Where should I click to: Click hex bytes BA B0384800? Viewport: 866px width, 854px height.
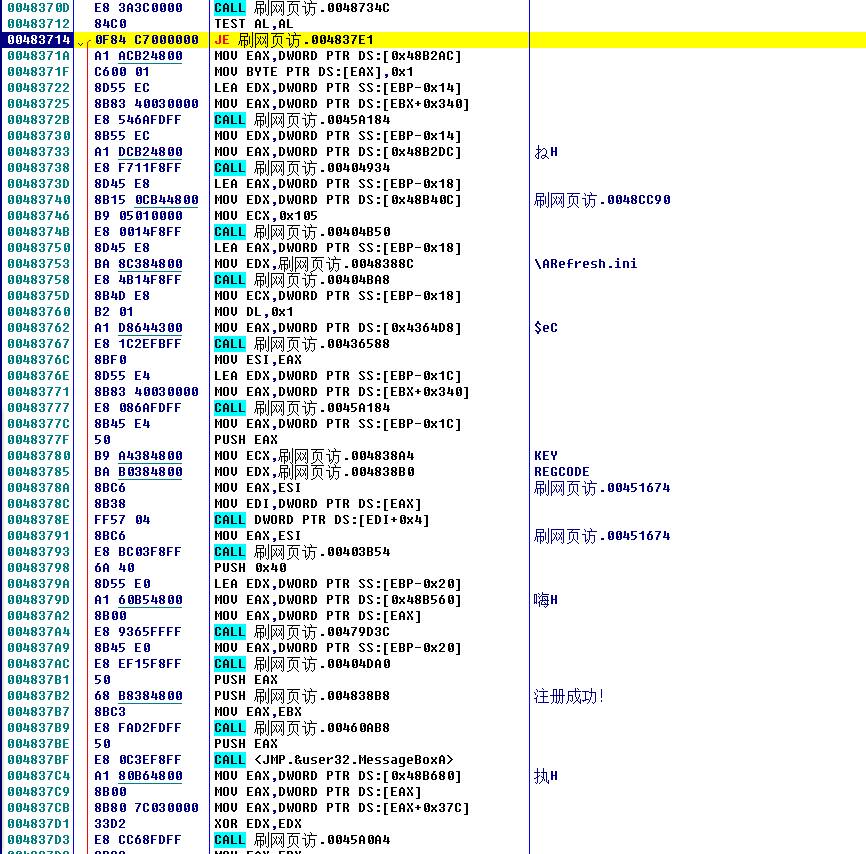point(139,472)
